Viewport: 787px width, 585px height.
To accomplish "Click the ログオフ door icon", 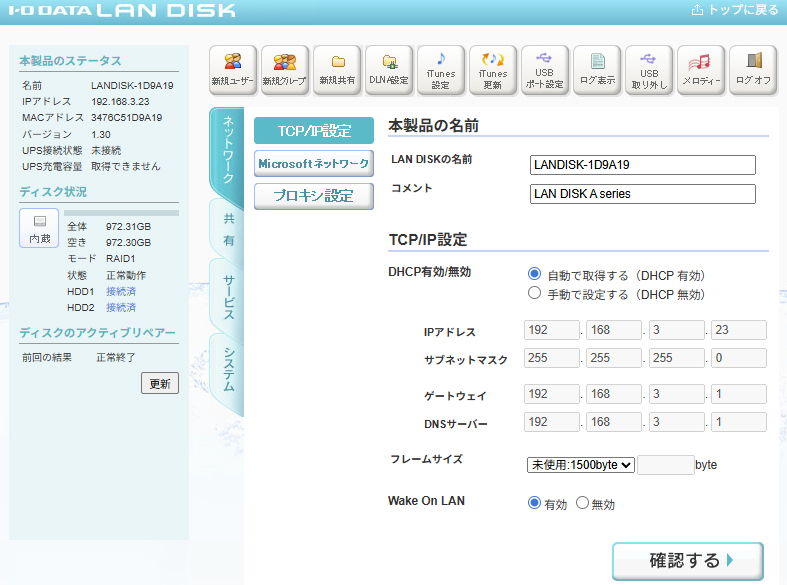I will pos(753,70).
